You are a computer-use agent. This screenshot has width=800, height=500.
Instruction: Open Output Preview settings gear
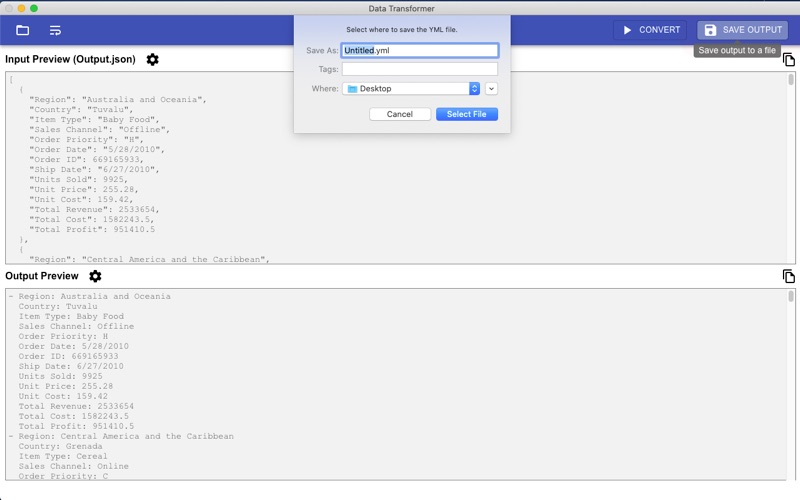95,276
